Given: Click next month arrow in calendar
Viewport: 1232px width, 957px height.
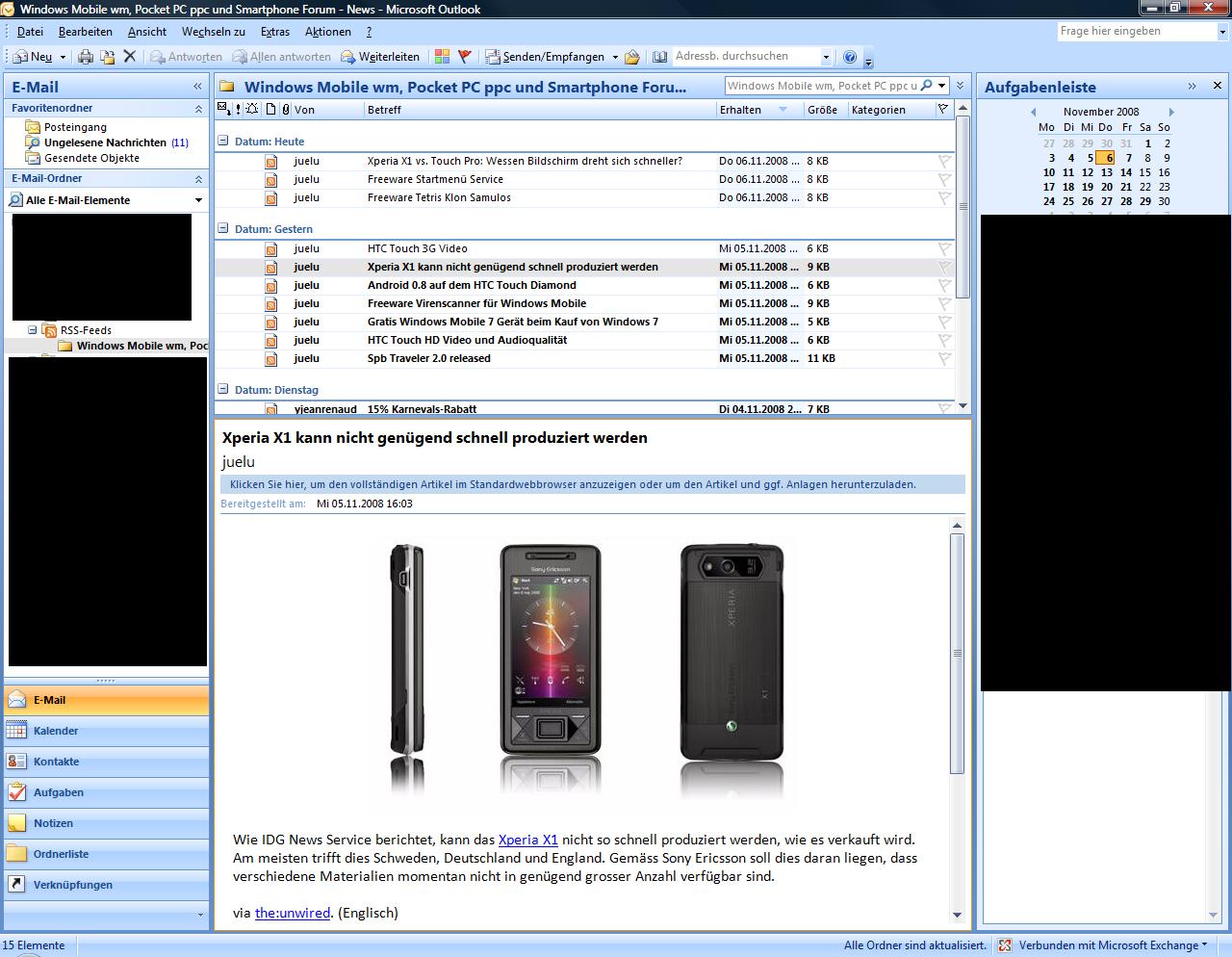Looking at the screenshot, I should pyautogui.click(x=1171, y=112).
